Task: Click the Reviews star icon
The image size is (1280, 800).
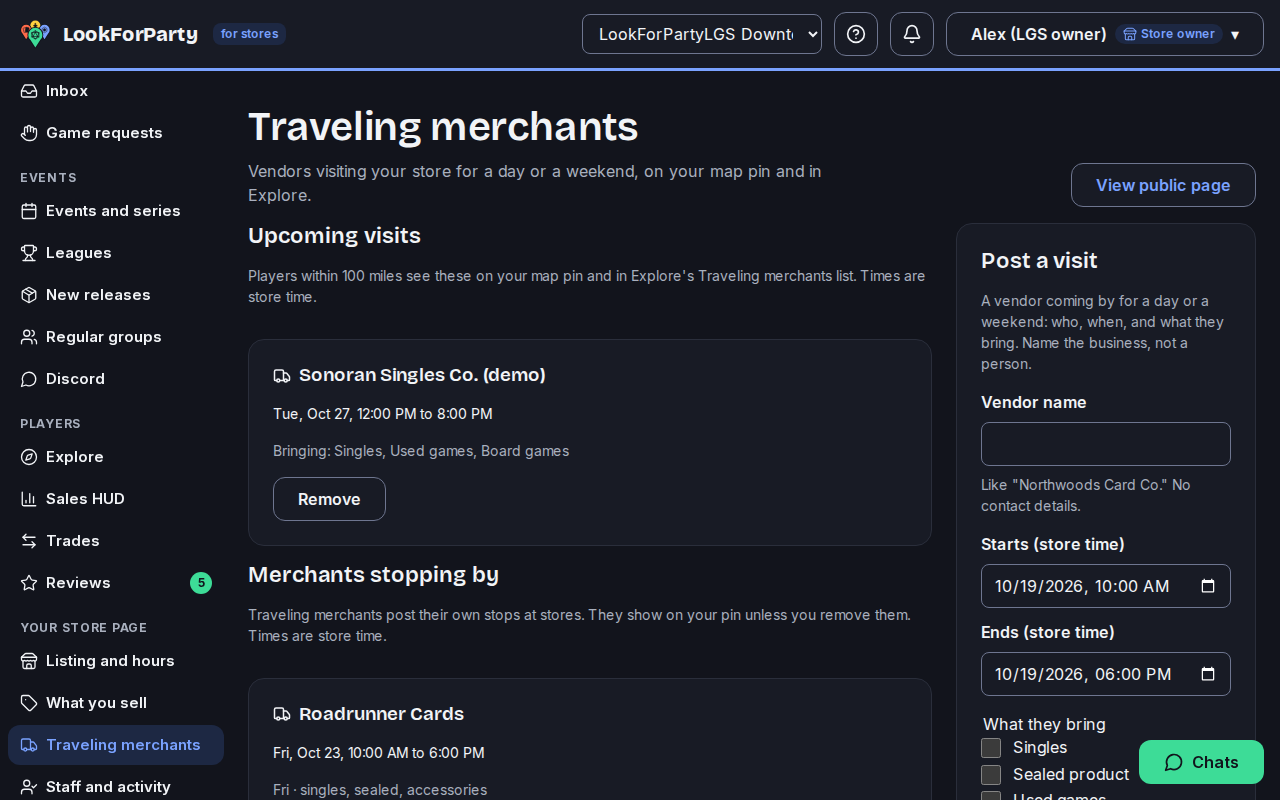Action: (x=29, y=583)
